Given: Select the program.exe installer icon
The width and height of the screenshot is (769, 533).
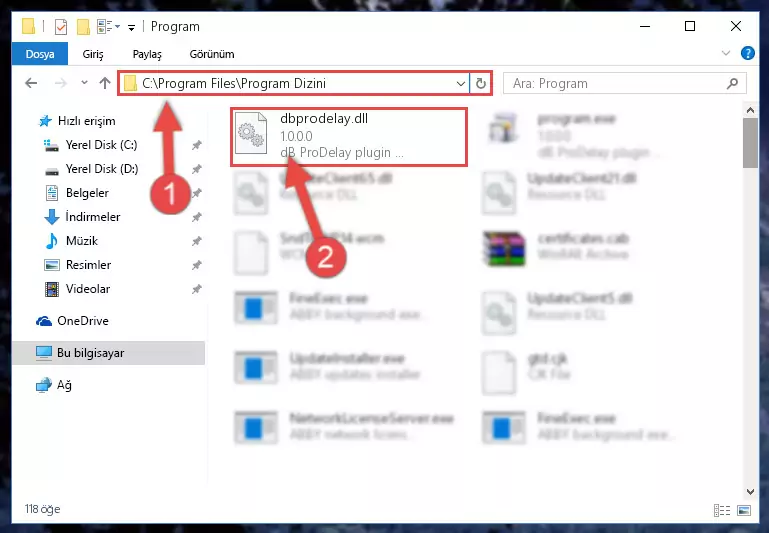Looking at the screenshot, I should [x=503, y=127].
